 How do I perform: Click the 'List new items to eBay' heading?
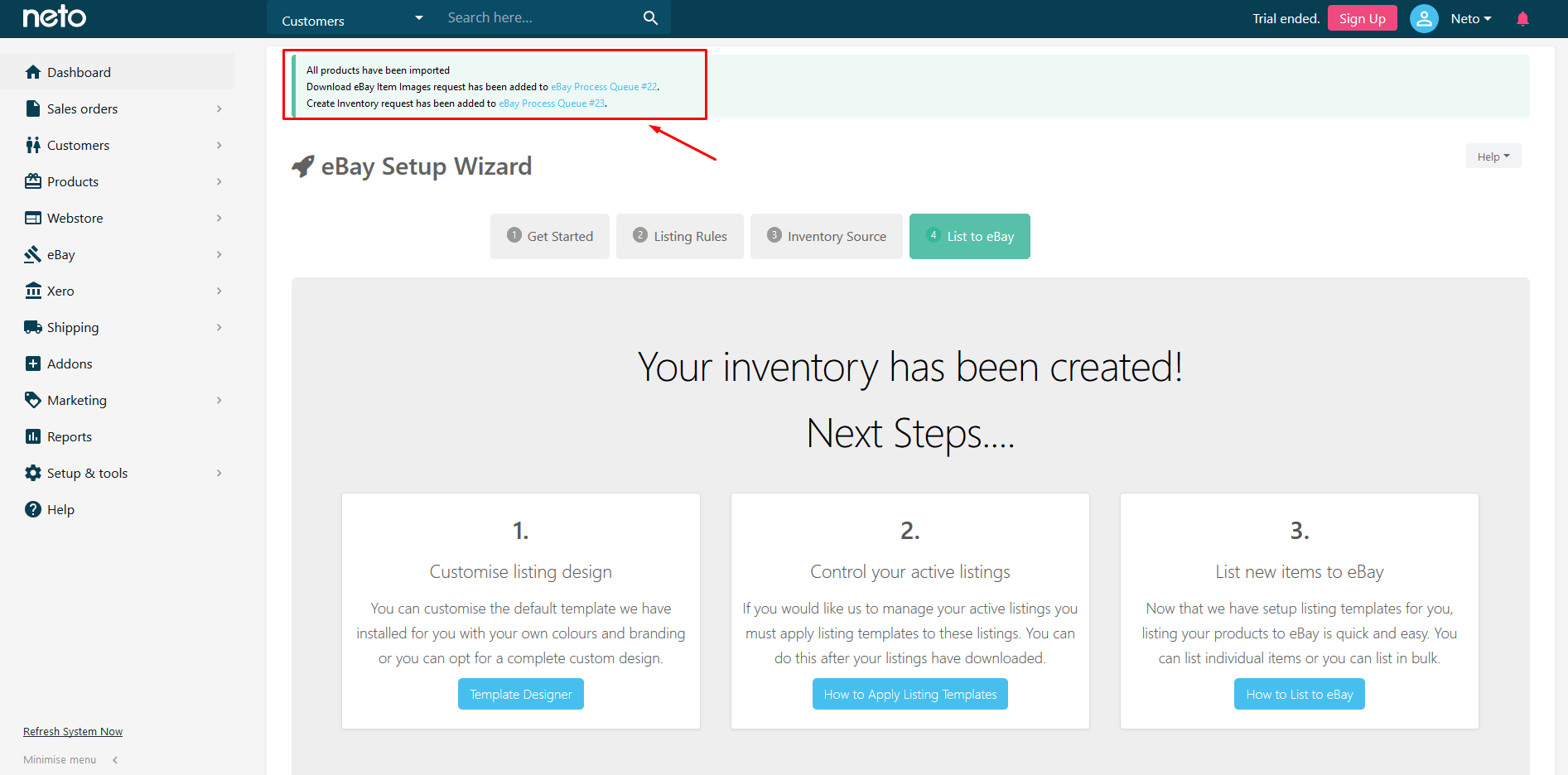point(1300,572)
